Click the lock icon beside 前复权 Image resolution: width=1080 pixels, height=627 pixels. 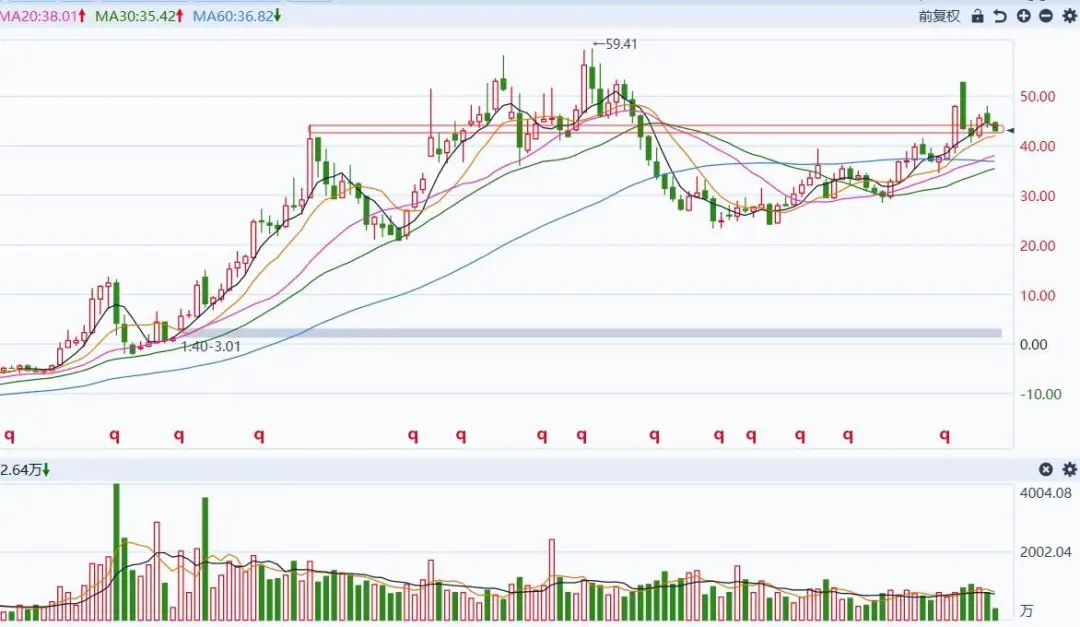977,16
